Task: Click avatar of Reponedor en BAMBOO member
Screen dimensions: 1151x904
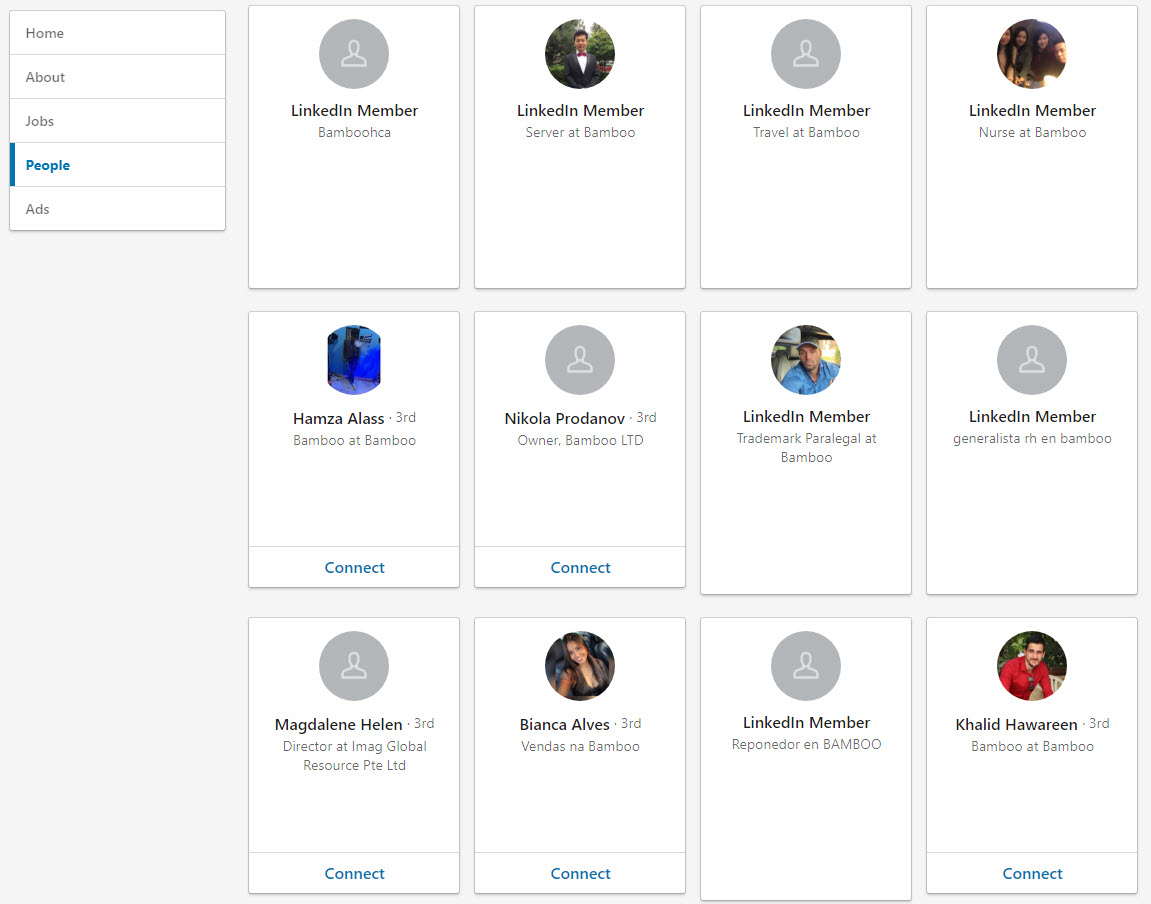Action: point(806,666)
